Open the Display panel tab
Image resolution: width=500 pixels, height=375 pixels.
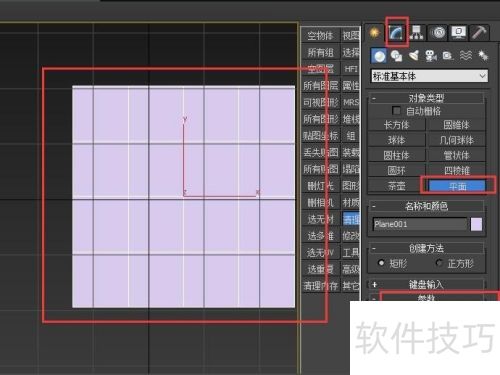point(459,33)
